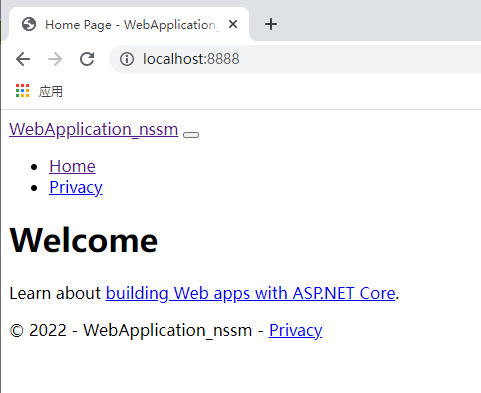Click the globe favicon on the tab
Viewport: 481px width, 393px height.
pos(29,24)
